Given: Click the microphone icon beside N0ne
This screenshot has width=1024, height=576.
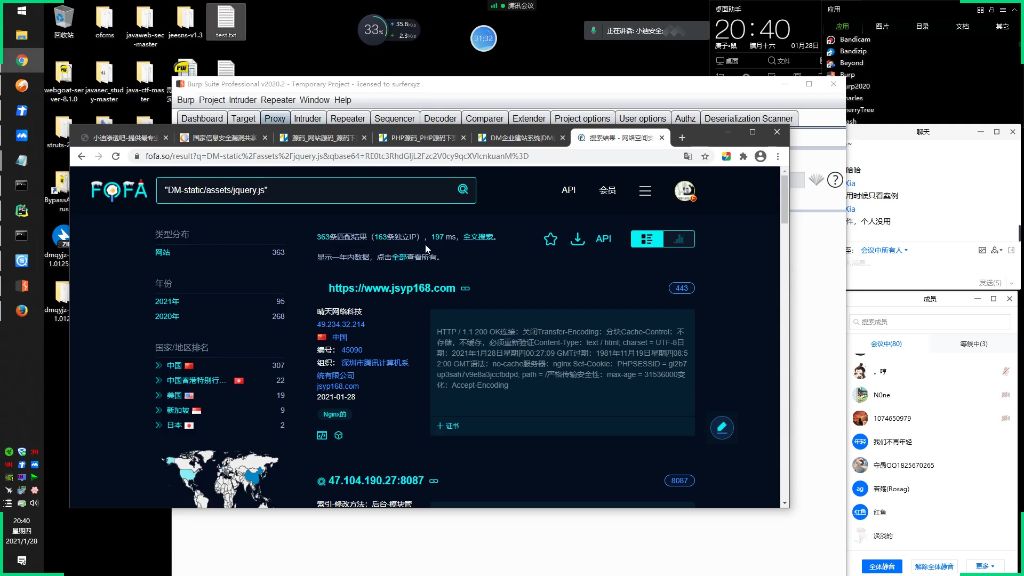Looking at the screenshot, I should tap(1006, 394).
